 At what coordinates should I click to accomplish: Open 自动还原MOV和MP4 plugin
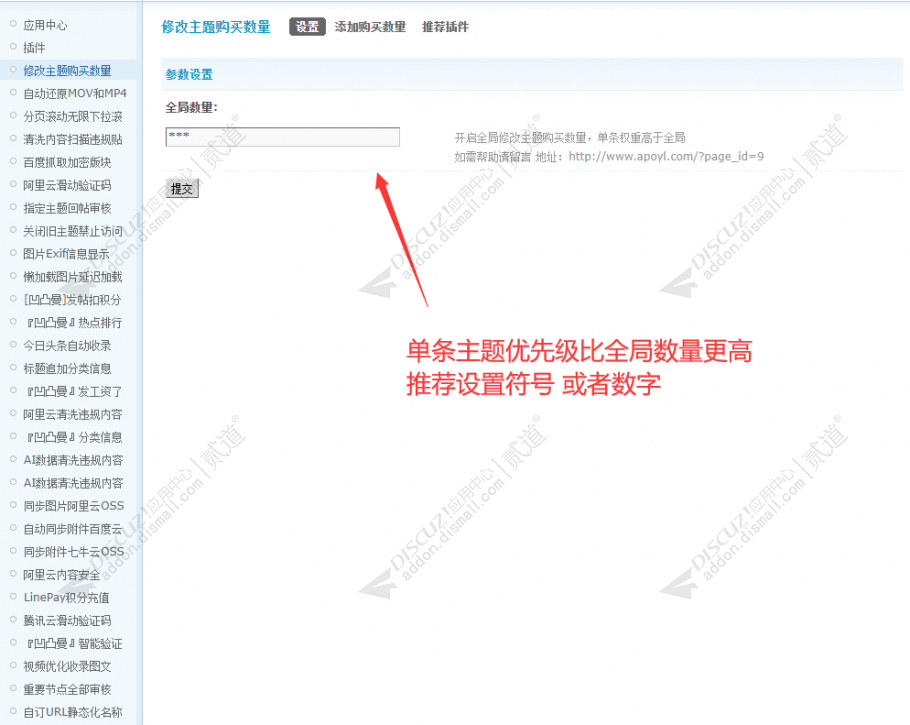[75, 93]
